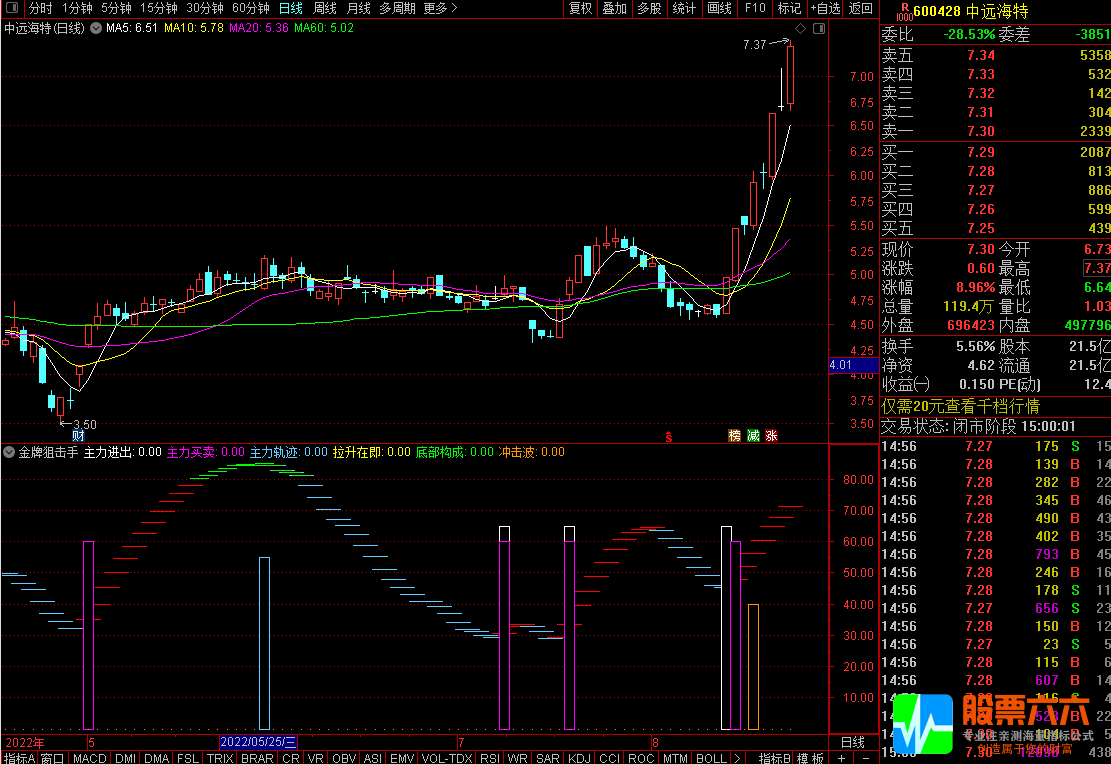
Task: Select the MACD indicator tab
Action: click(90, 758)
